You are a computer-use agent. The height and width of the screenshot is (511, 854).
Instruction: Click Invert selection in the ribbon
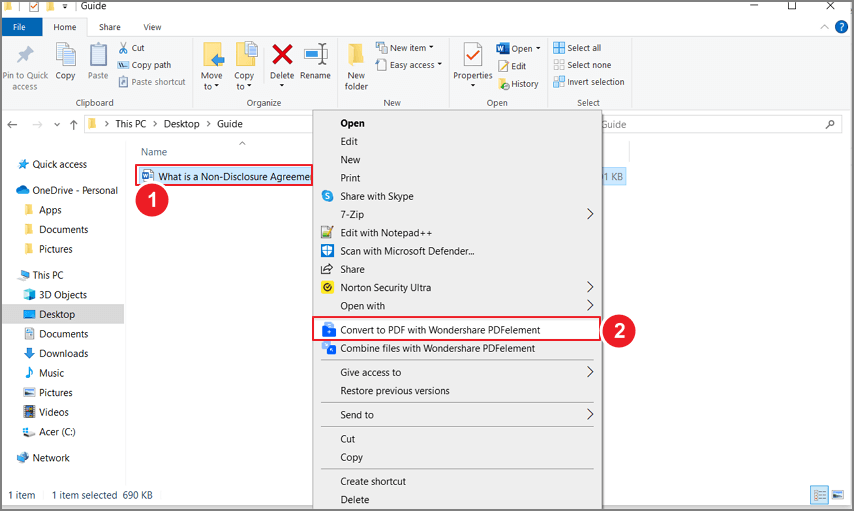[x=589, y=82]
